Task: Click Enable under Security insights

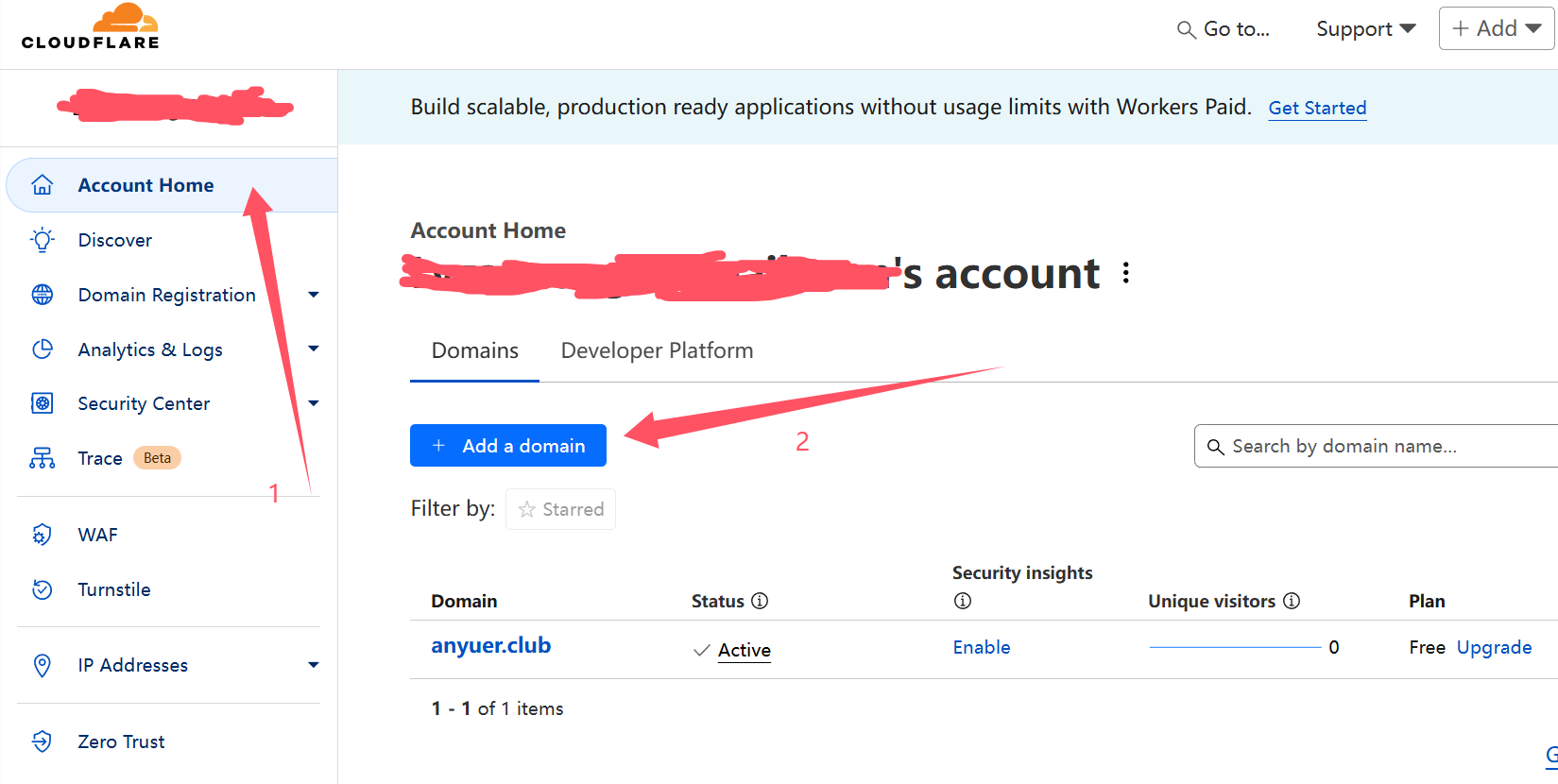Action: pyautogui.click(x=982, y=647)
